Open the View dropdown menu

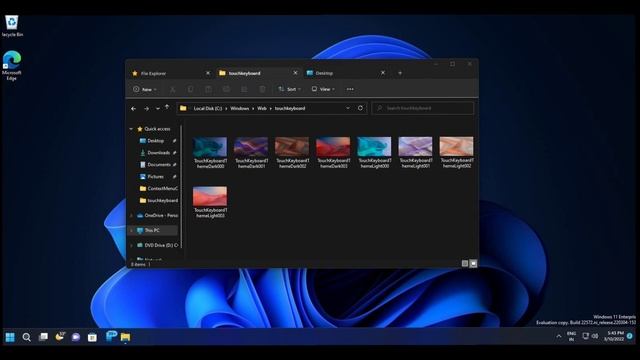(x=323, y=89)
